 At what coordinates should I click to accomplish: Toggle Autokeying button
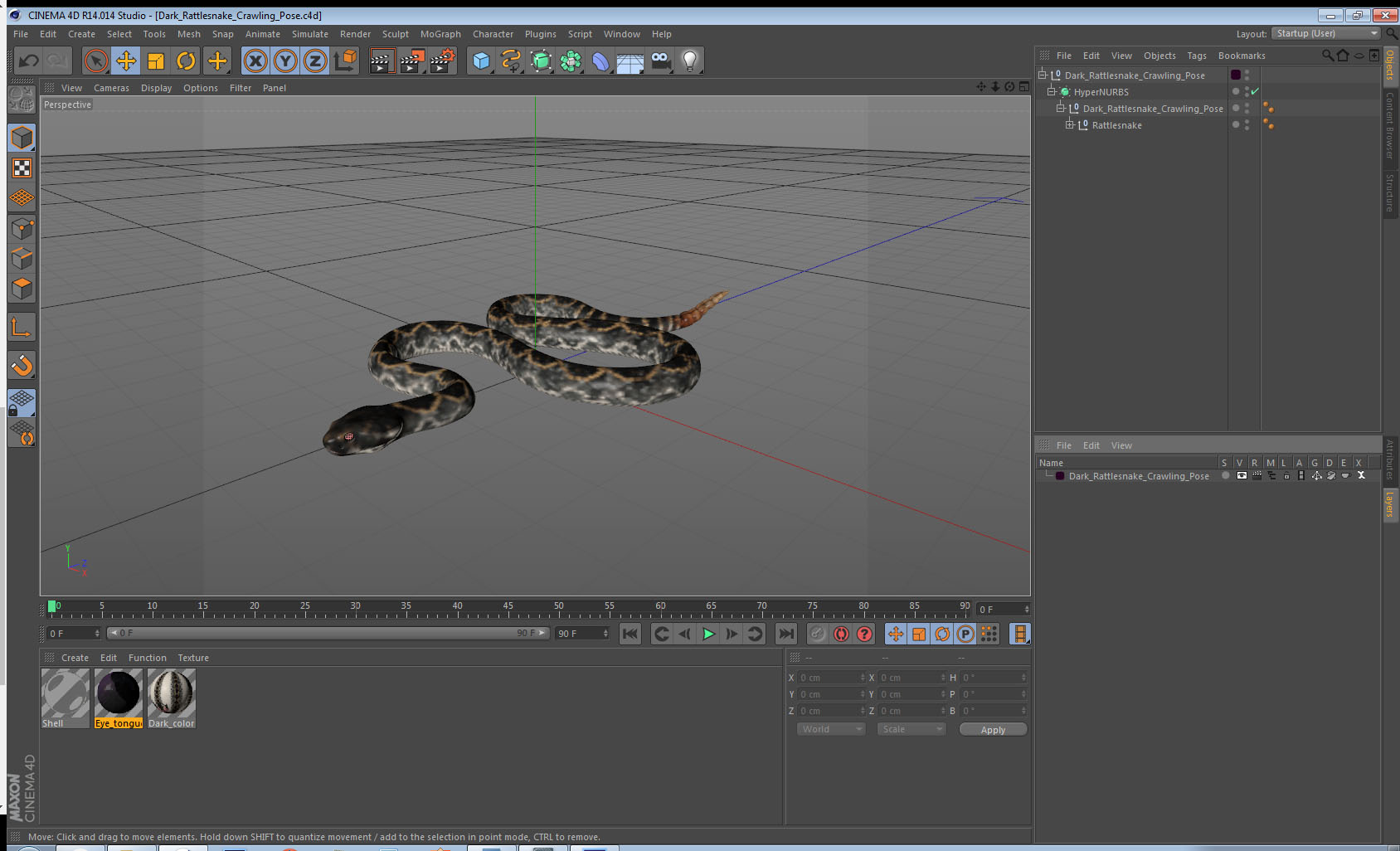tap(841, 634)
